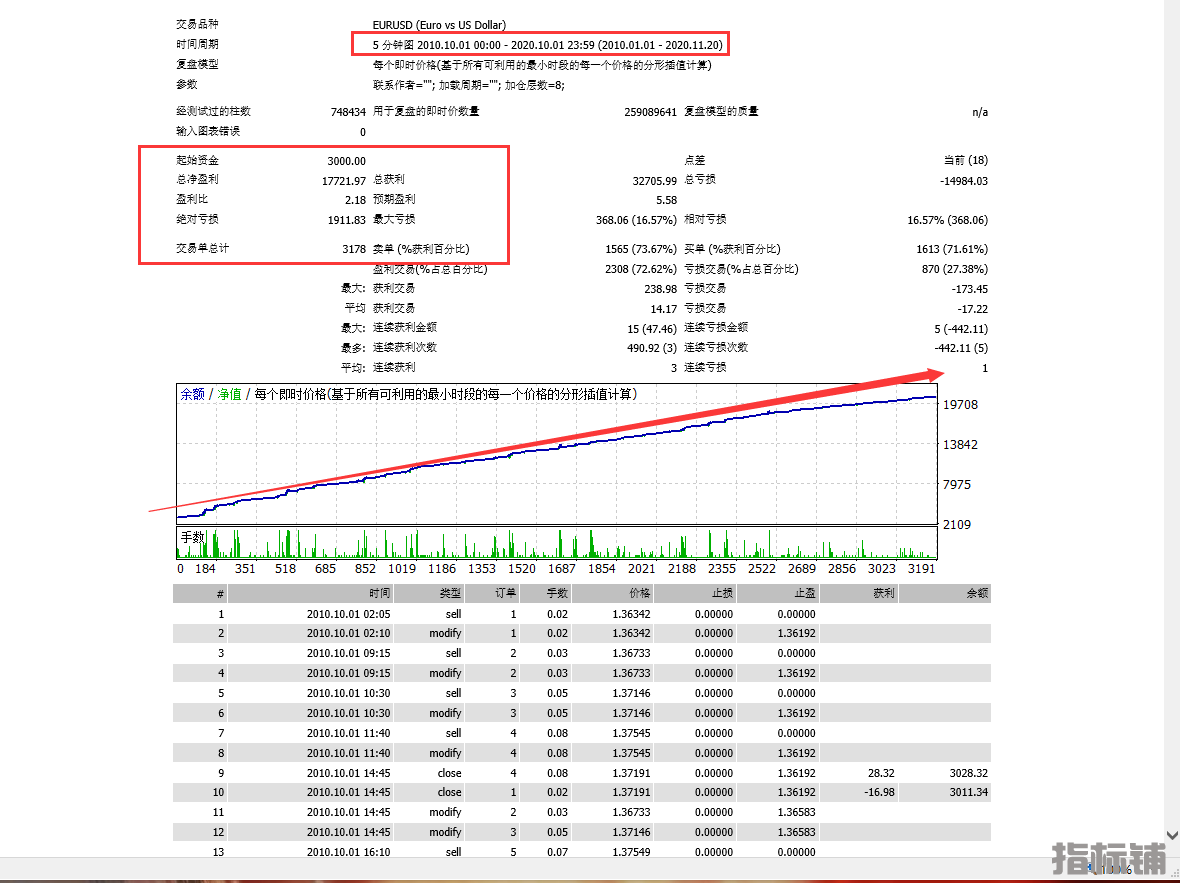Viewport: 1180px width, 883px height.
Task: Click the 止损 column header
Action: pyautogui.click(x=721, y=593)
